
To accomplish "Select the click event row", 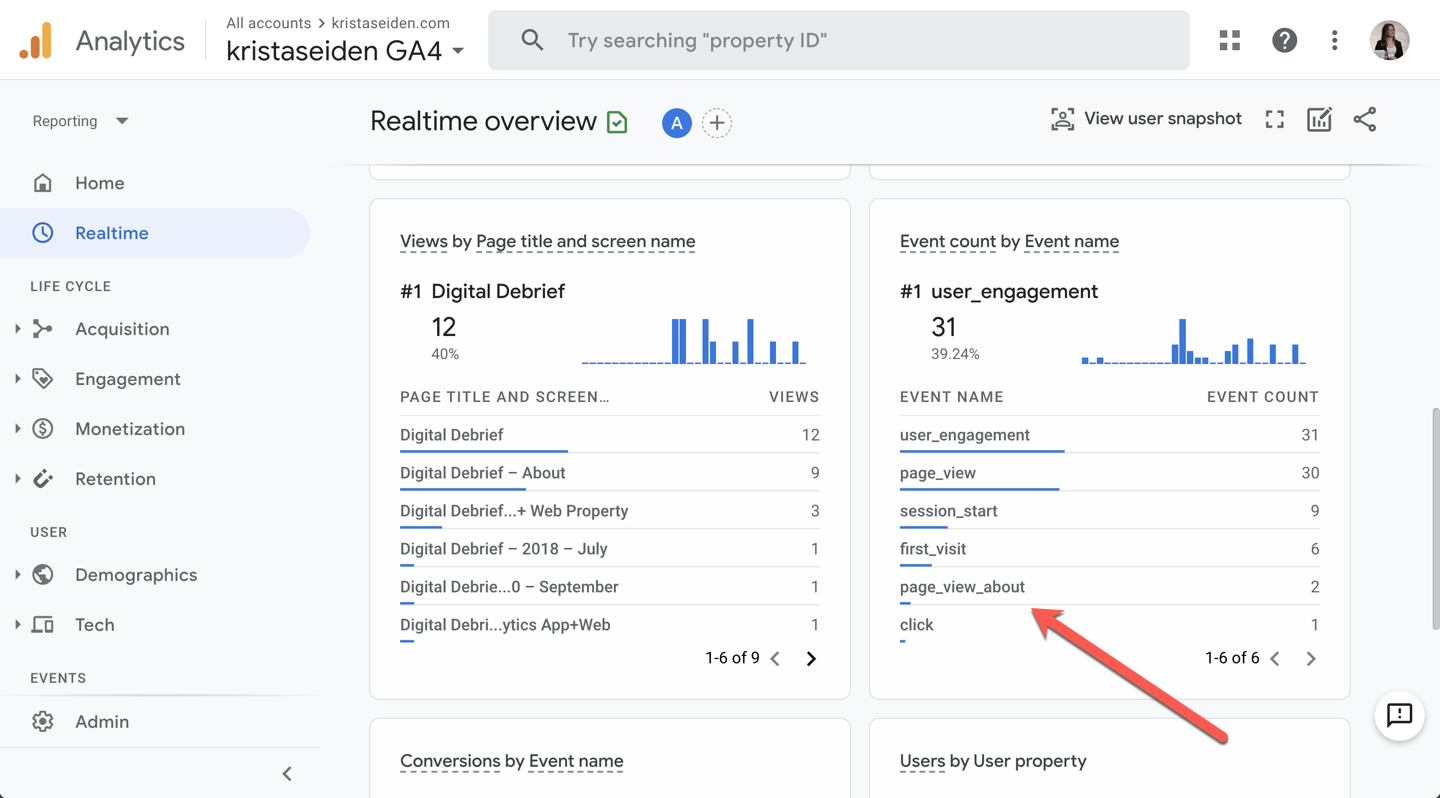I will pos(1110,625).
